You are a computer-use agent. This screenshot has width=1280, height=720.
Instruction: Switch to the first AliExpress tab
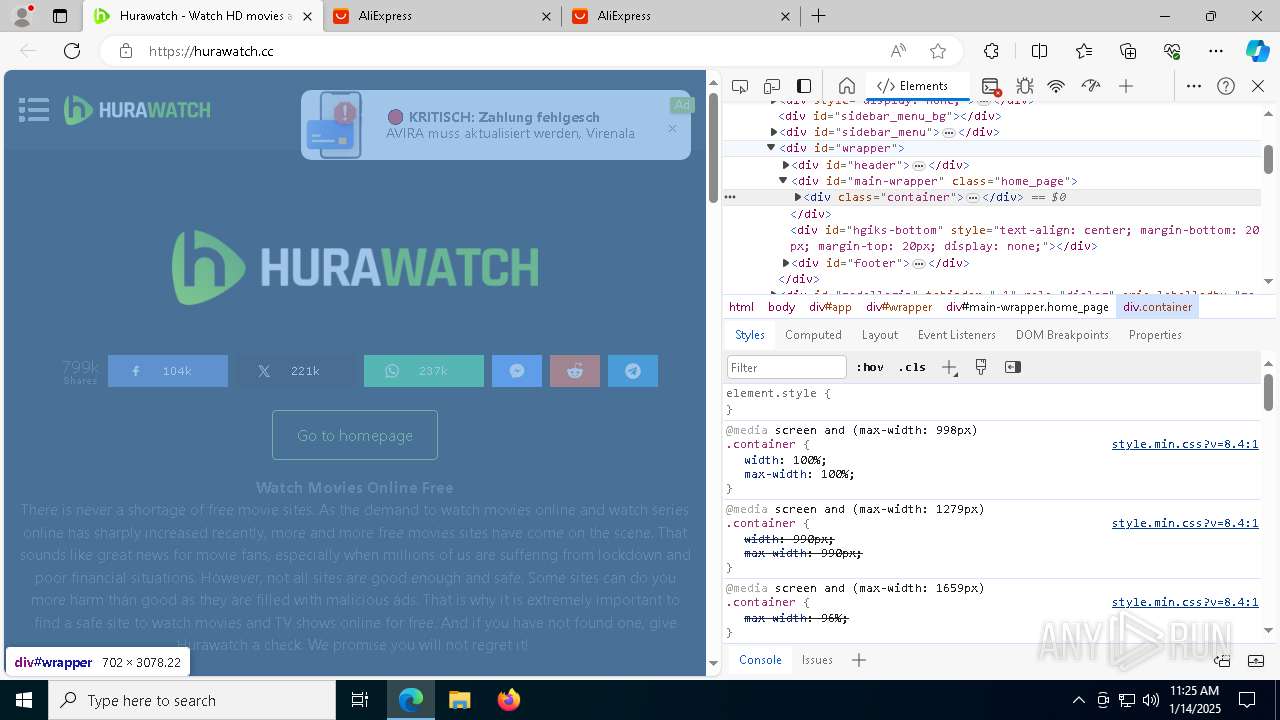(x=441, y=16)
